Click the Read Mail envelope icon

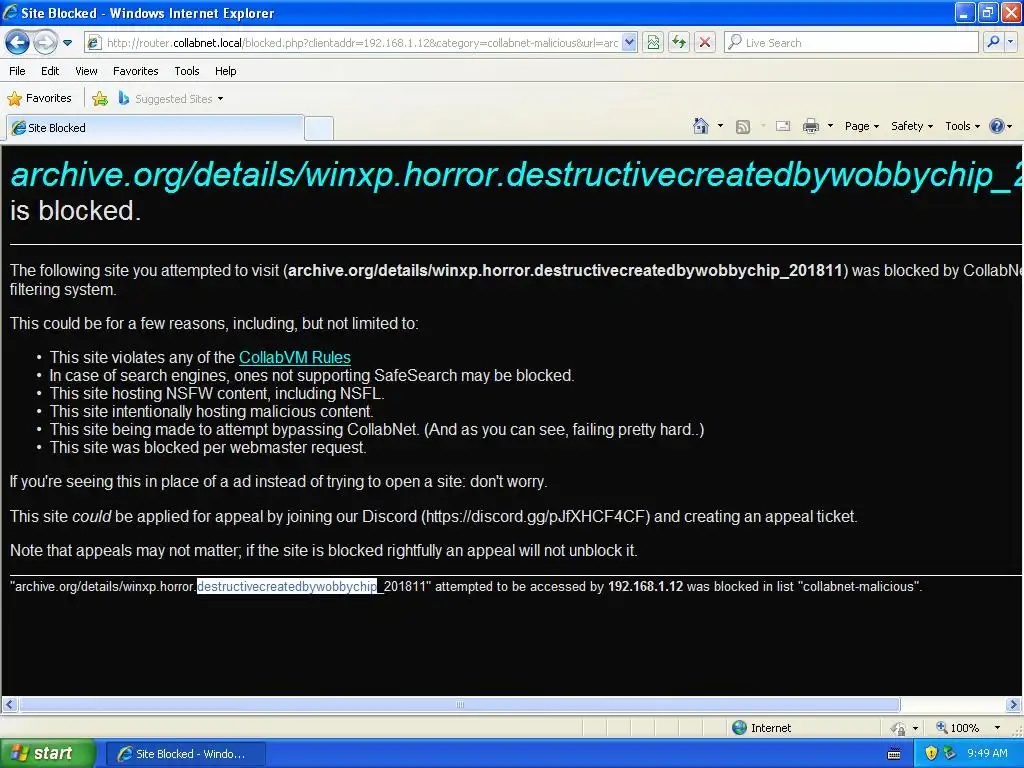click(783, 127)
